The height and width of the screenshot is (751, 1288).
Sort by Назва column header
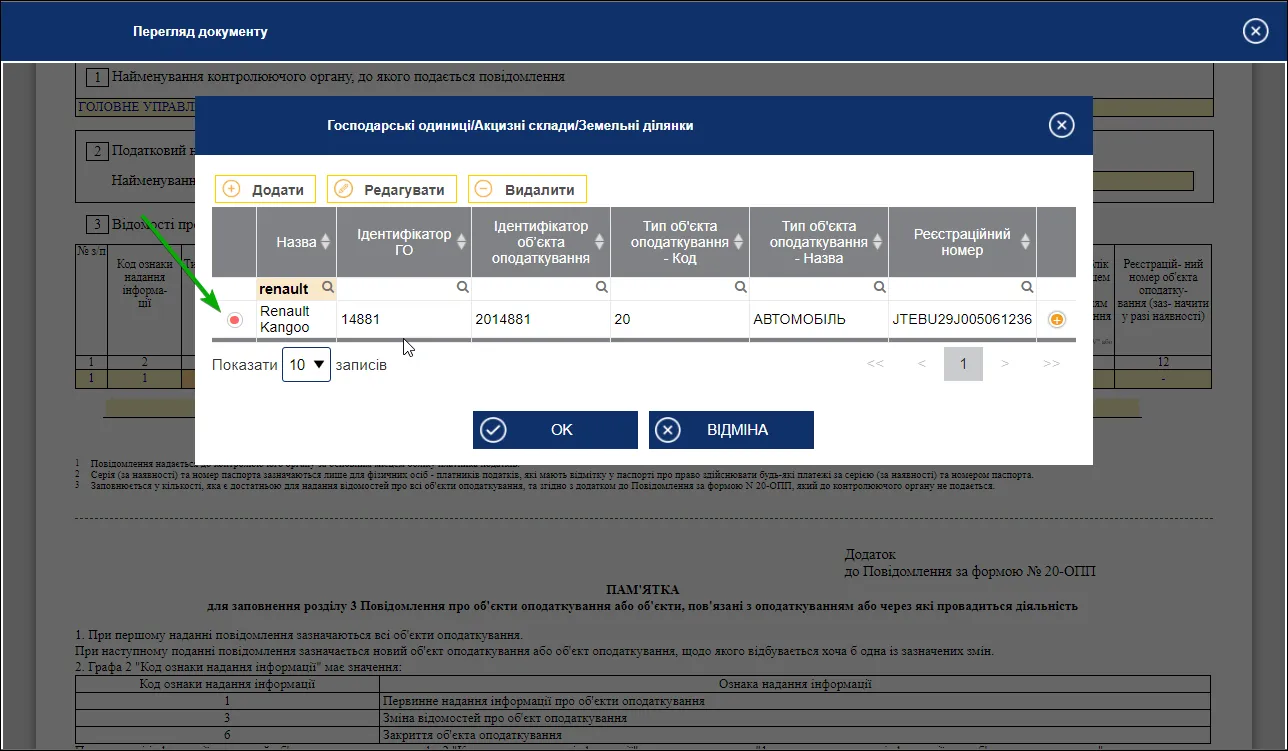click(x=296, y=242)
